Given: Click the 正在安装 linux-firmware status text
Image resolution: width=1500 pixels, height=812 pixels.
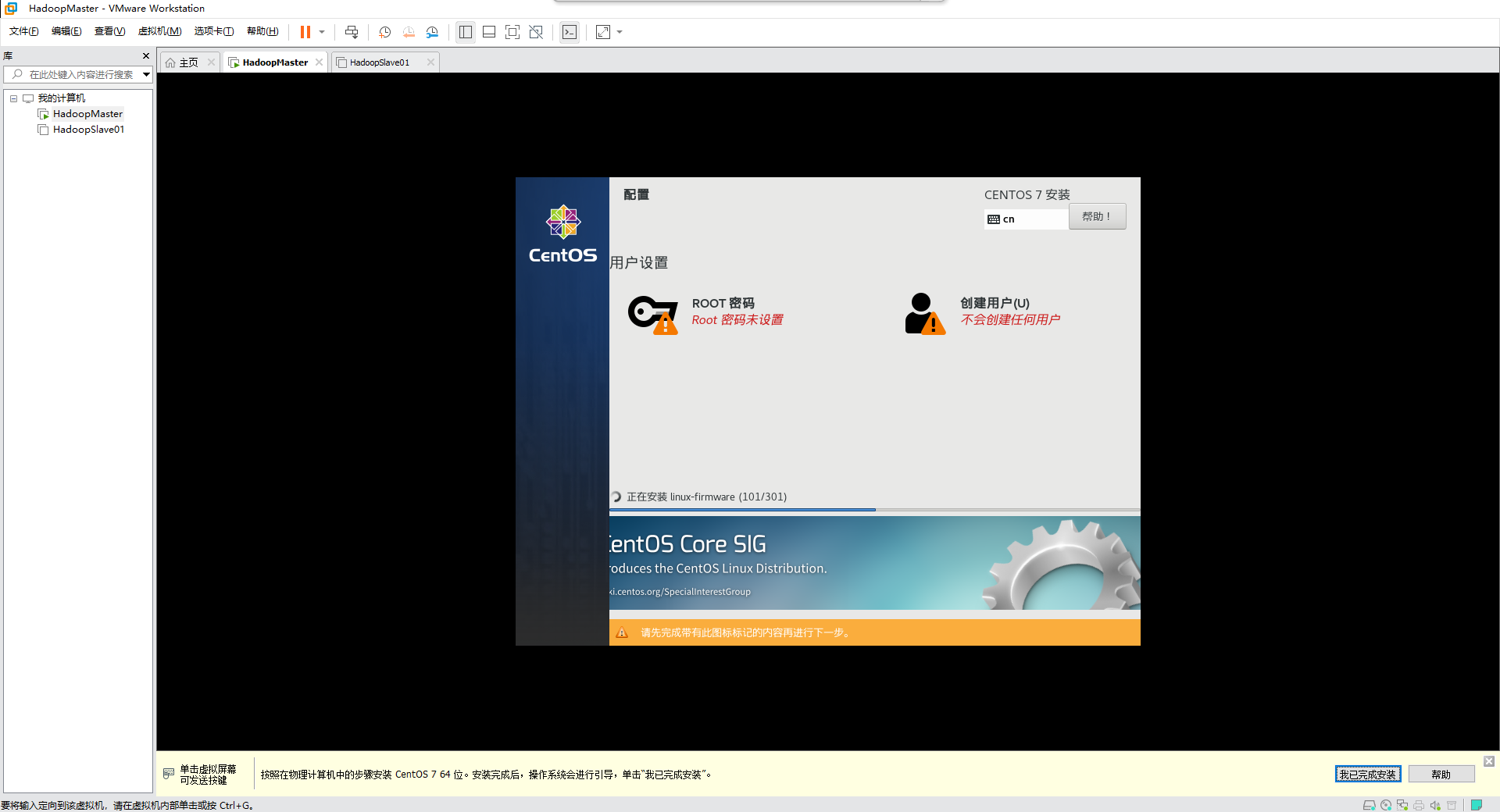Looking at the screenshot, I should (x=706, y=497).
